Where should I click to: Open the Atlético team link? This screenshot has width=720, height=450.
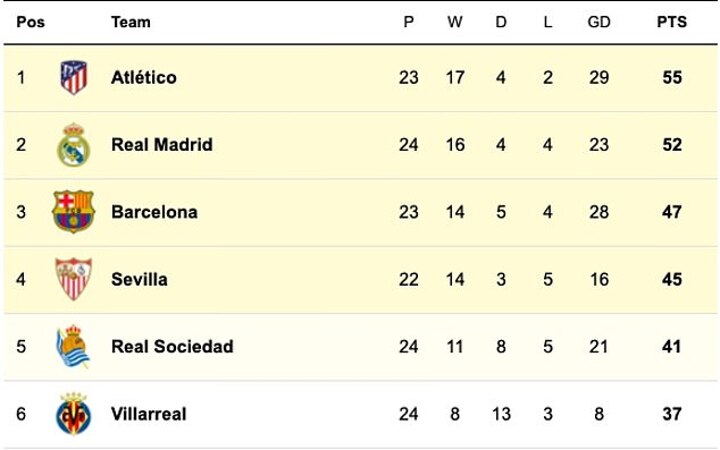click(x=143, y=77)
